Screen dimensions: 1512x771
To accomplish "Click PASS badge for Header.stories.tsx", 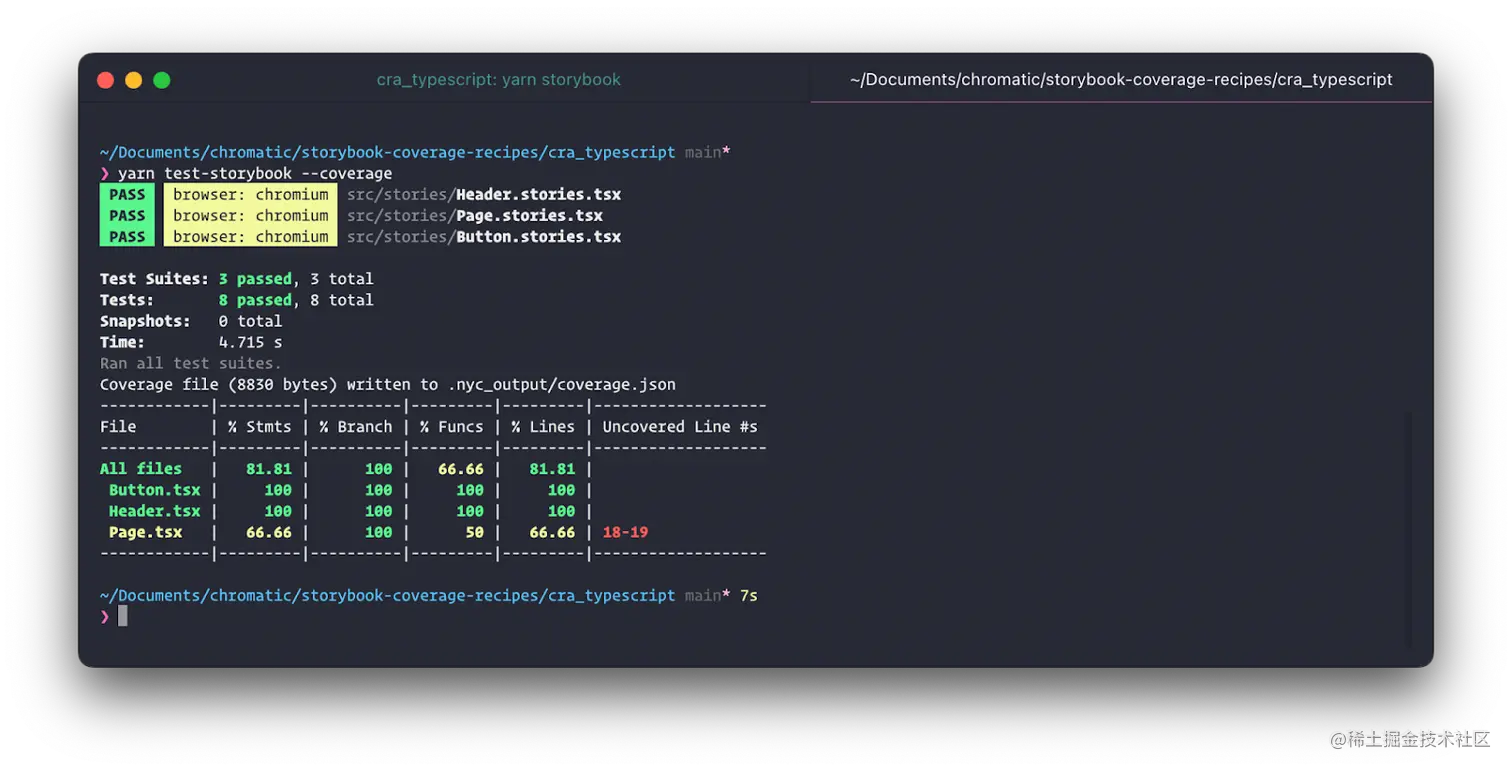I will click(127, 194).
